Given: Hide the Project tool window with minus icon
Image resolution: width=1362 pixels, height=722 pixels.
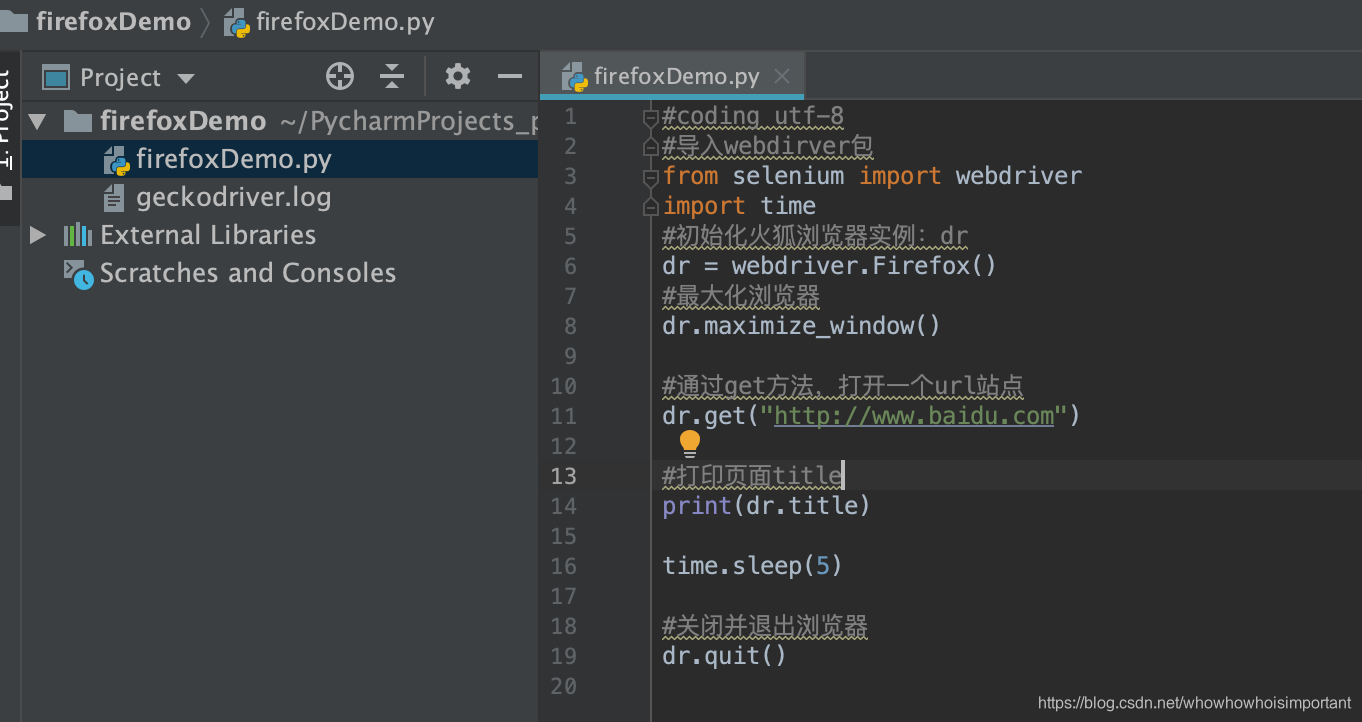Looking at the screenshot, I should 509,76.
